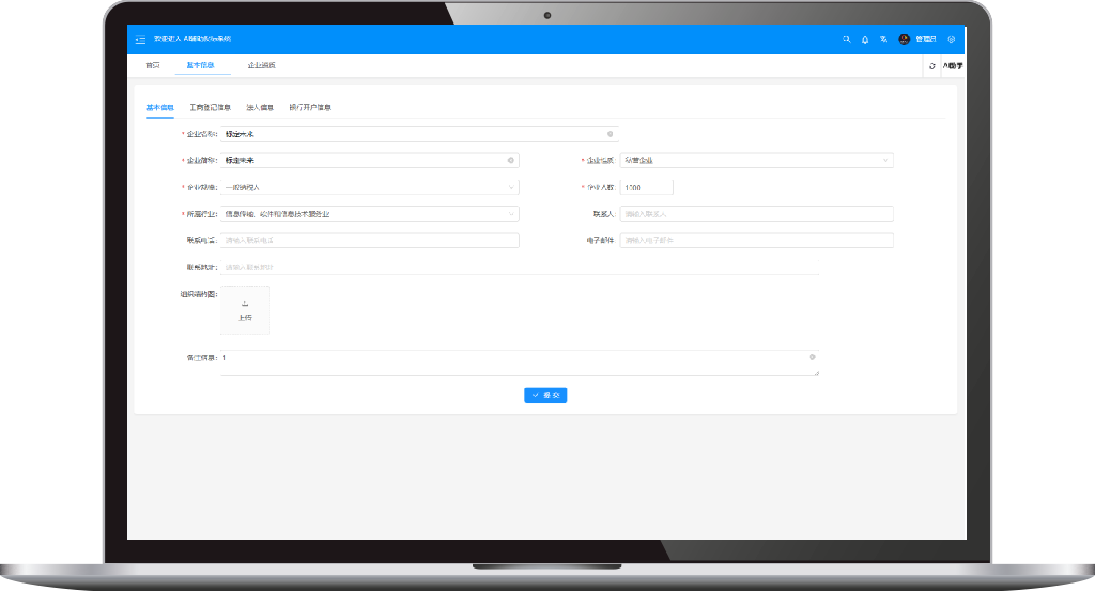Open the notification bell
This screenshot has height=592, width=1095.
(865, 40)
